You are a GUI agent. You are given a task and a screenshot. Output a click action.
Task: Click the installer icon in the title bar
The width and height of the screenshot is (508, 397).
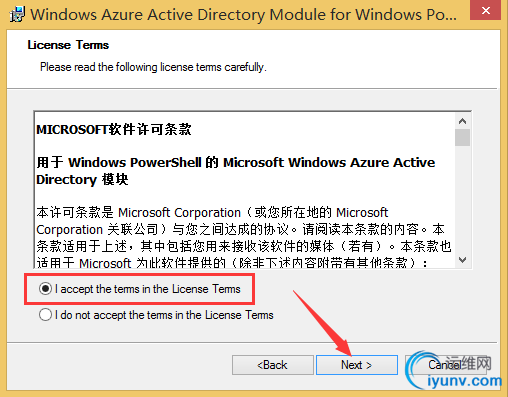pyautogui.click(x=17, y=14)
